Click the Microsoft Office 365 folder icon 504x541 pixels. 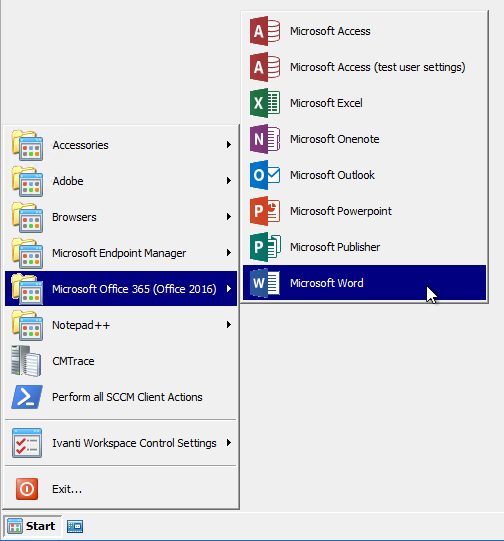(27, 289)
